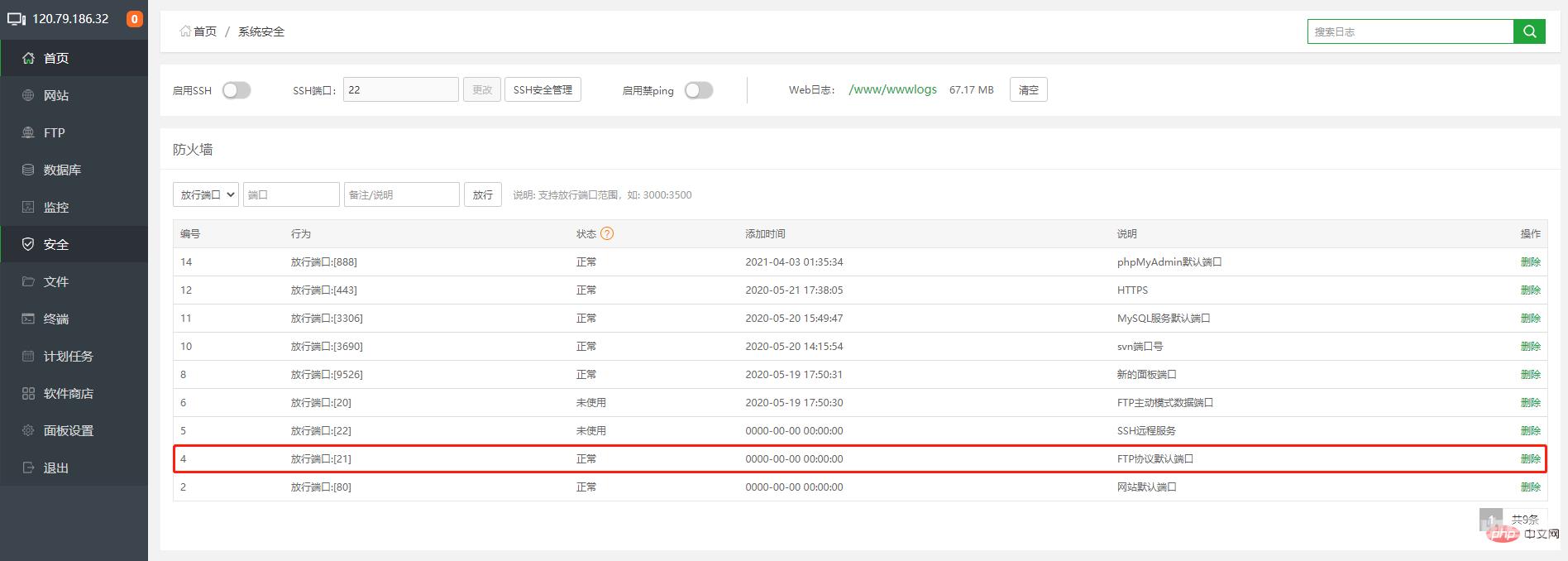Open 计划任务 in the sidebar
The width and height of the screenshot is (1568, 561).
68,356
